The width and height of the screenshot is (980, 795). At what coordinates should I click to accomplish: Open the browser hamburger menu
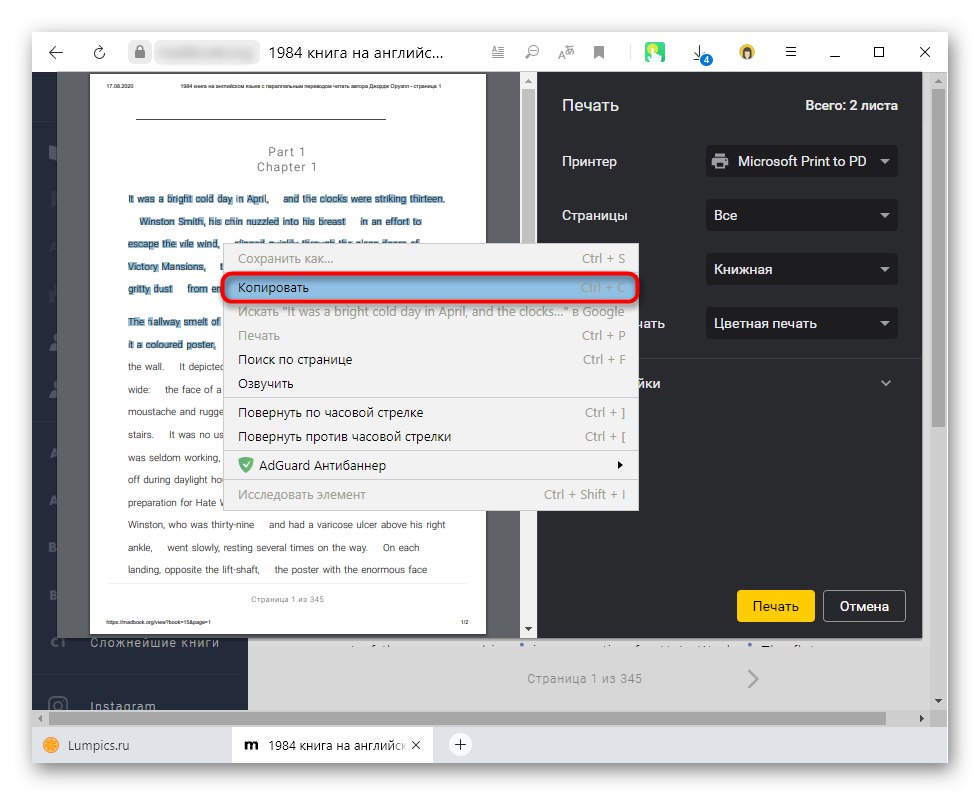click(791, 52)
